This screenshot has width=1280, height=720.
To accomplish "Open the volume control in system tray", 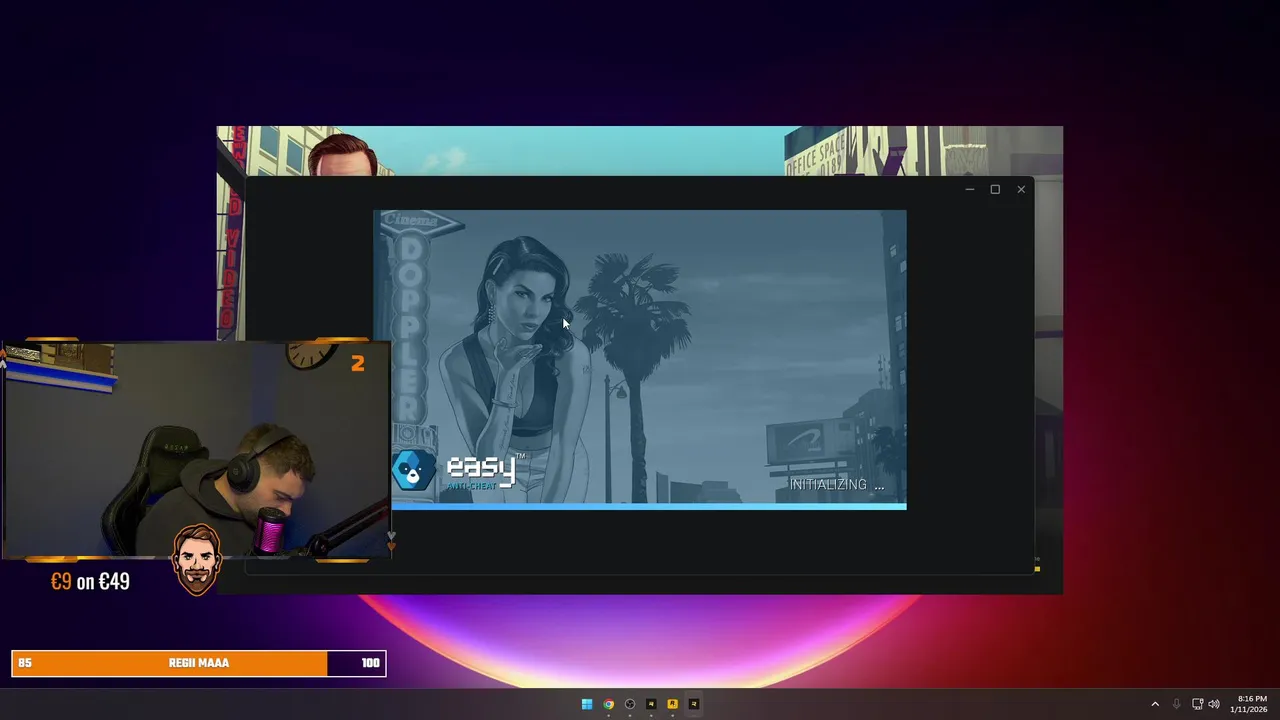I will tap(1214, 704).
